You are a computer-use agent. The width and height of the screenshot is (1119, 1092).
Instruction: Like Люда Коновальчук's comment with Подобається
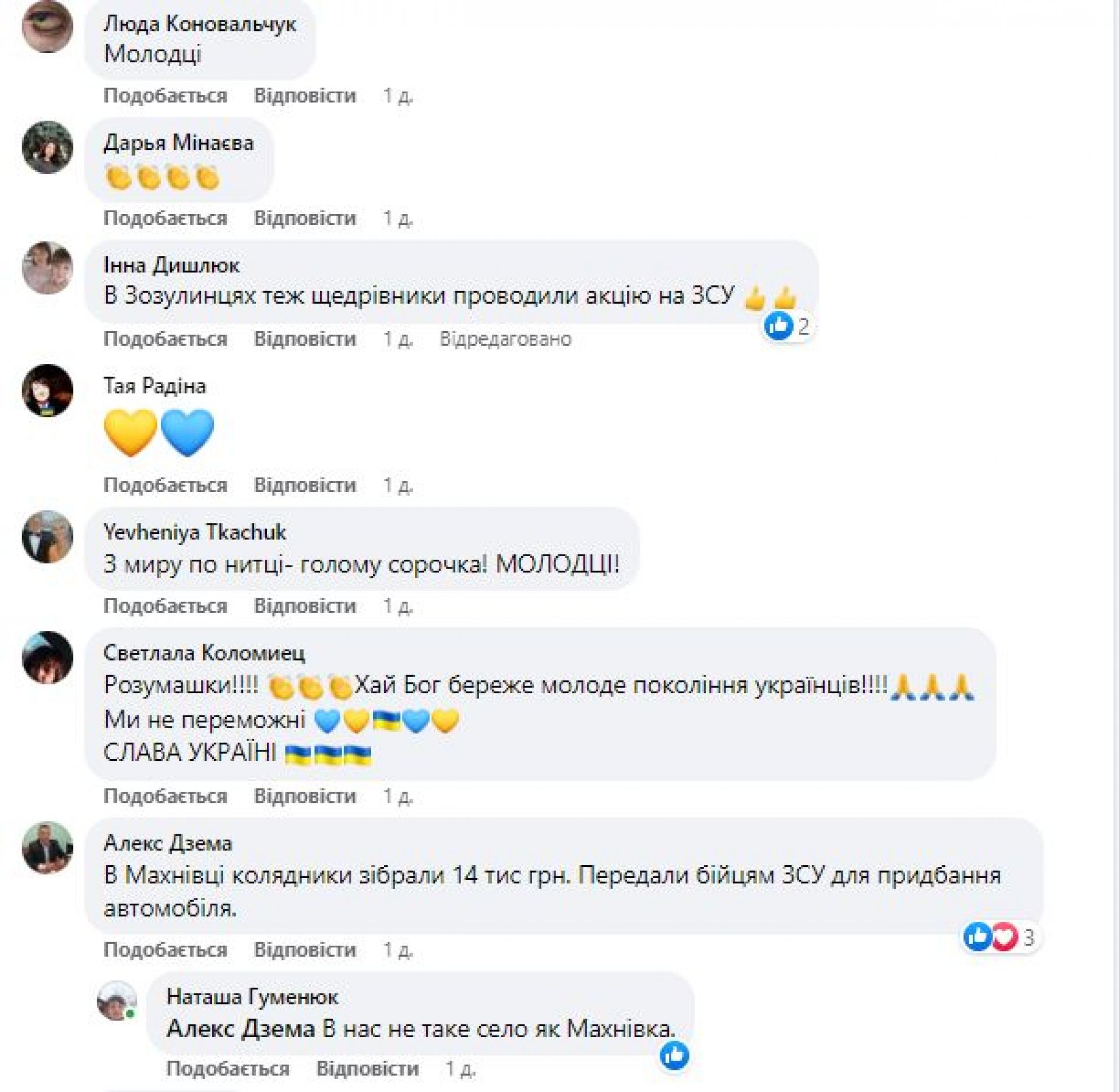(x=165, y=96)
